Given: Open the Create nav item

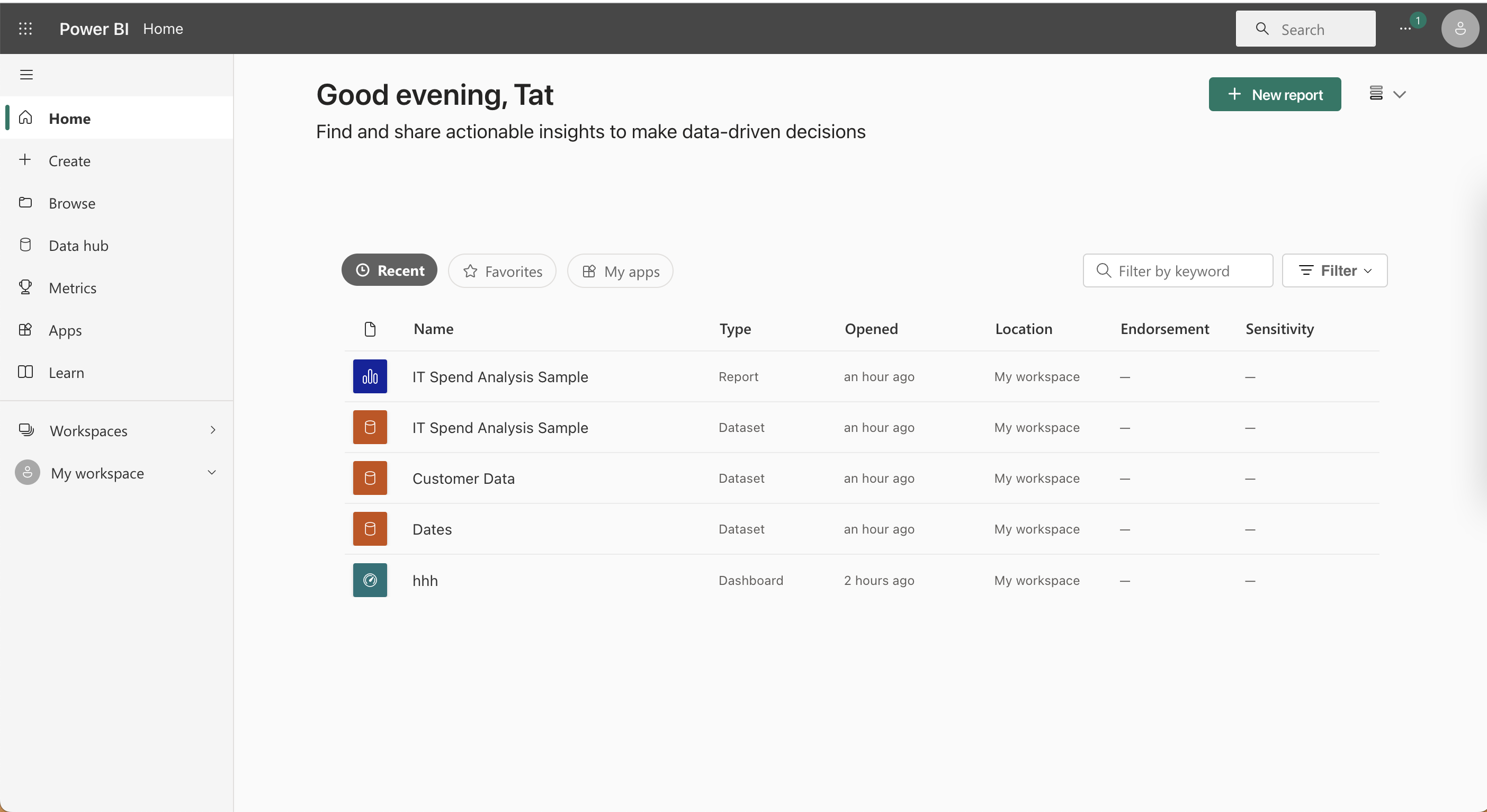Looking at the screenshot, I should click(x=117, y=160).
